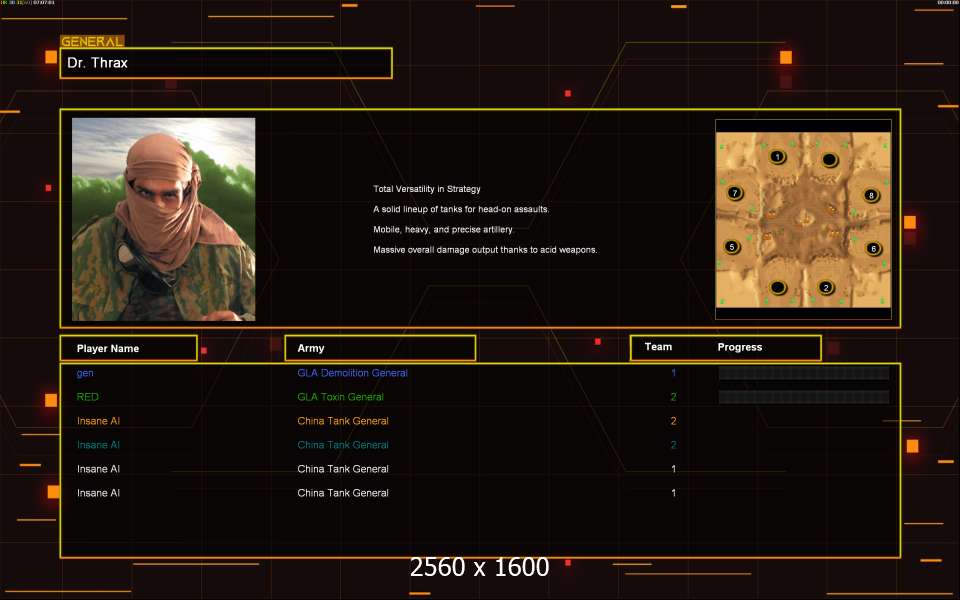Click start position 1 on the map

[x=778, y=157]
